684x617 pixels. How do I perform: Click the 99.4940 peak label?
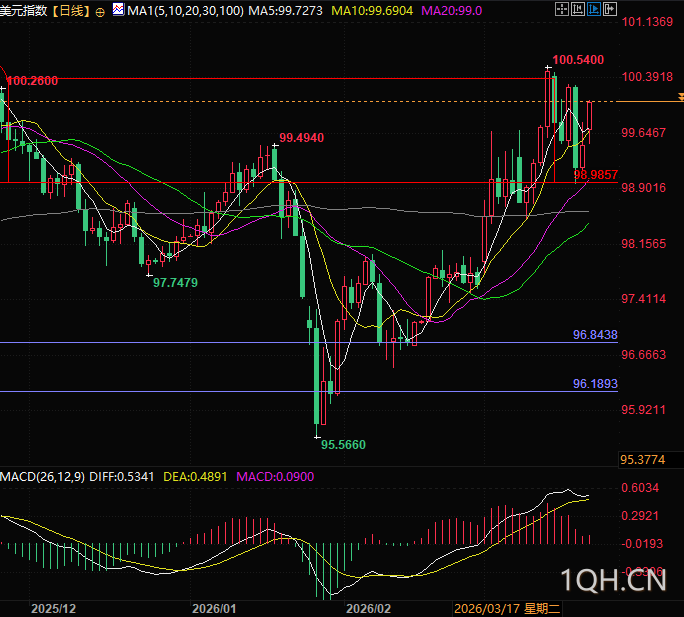(301, 138)
